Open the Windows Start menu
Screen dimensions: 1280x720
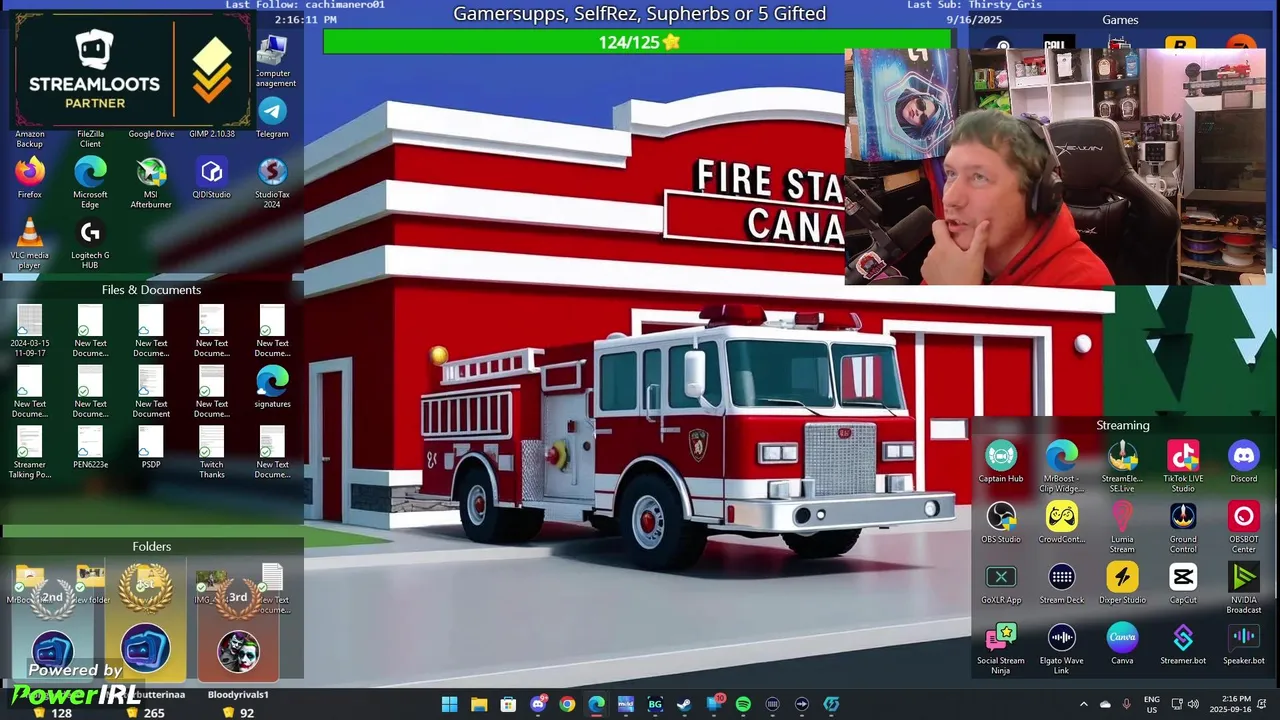450,704
